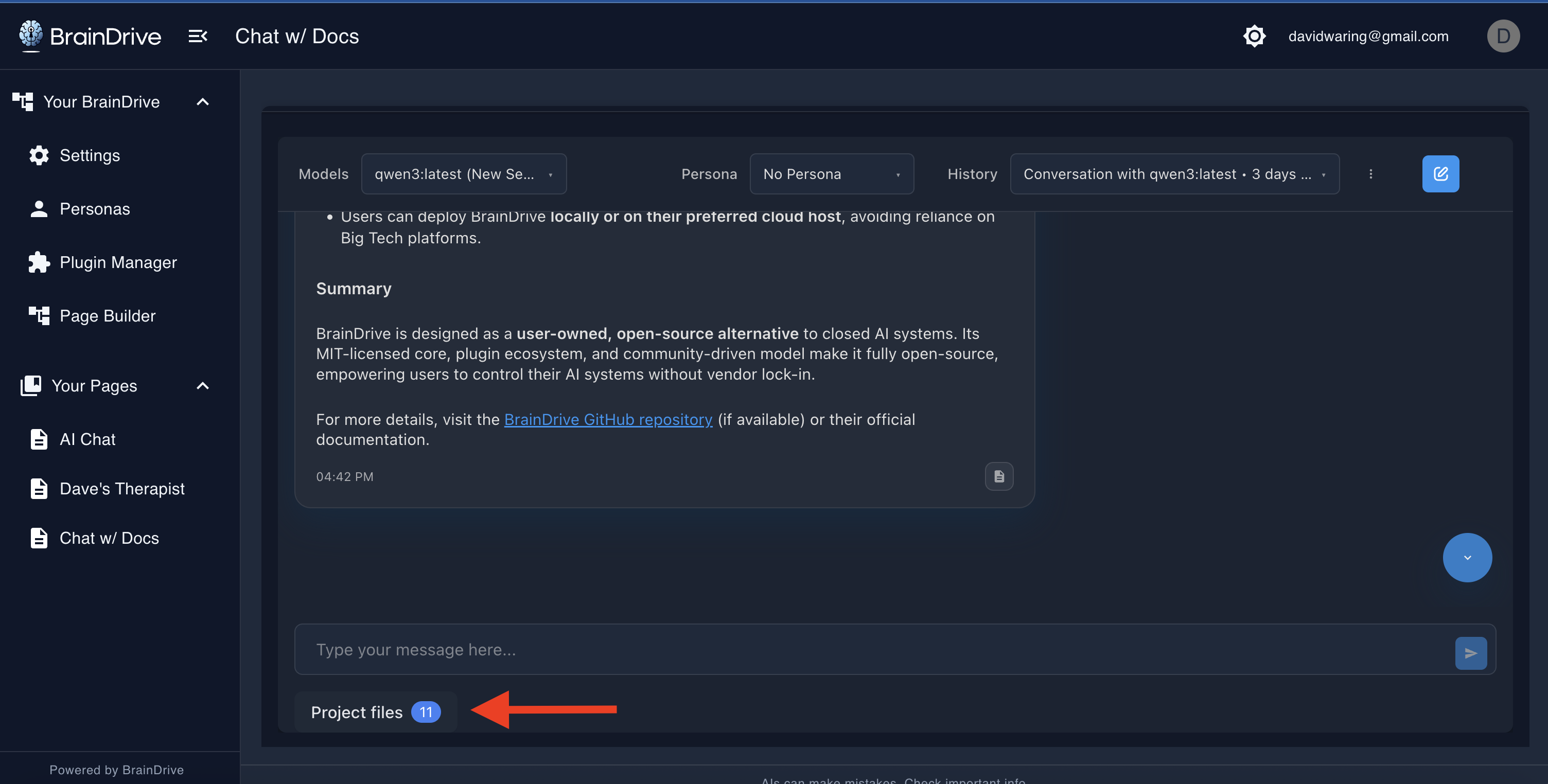The image size is (1548, 784).
Task: Follow the BrainDrive GitHub repository link
Action: coord(608,419)
